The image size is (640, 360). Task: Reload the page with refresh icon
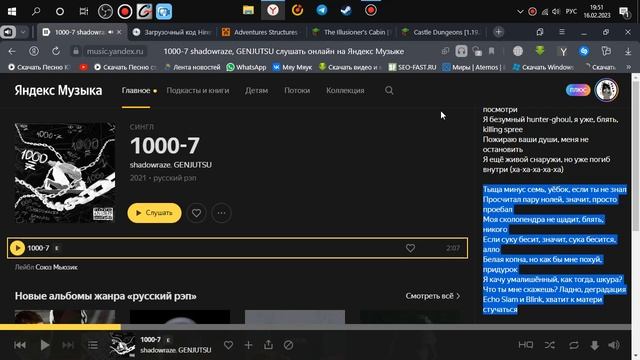(x=56, y=51)
